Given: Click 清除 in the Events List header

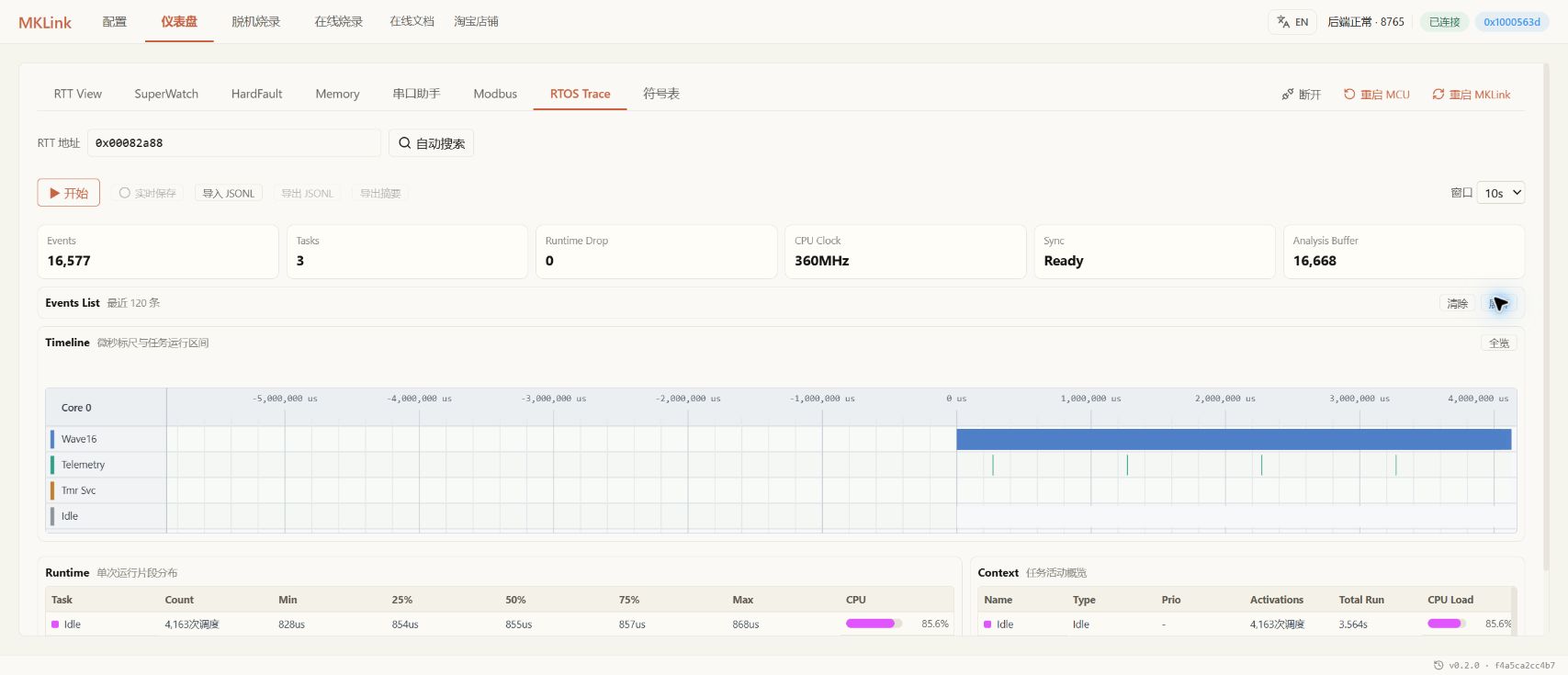Looking at the screenshot, I should click(x=1458, y=303).
